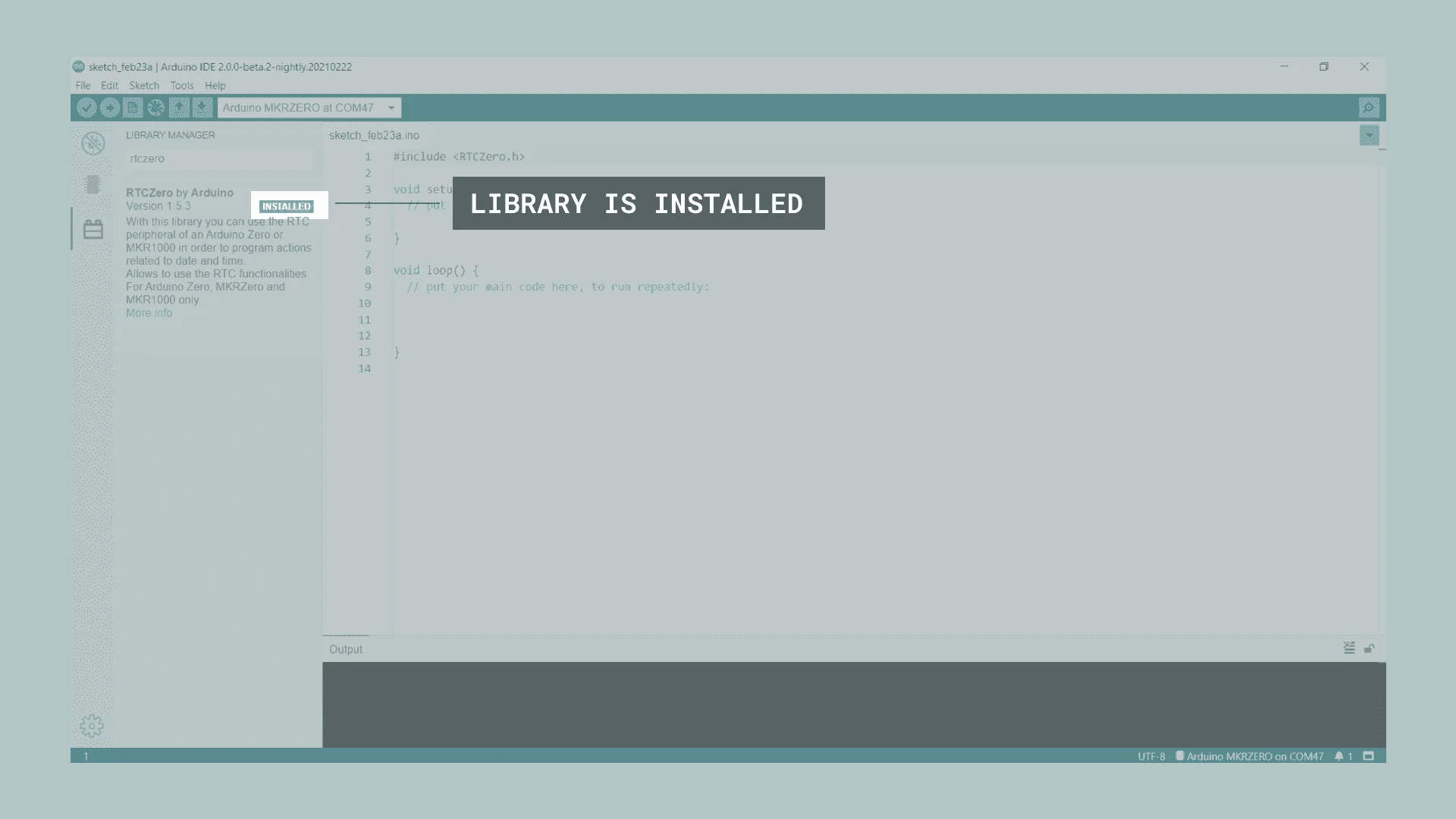Viewport: 1456px width, 819px height.
Task: Open the Sketch menu
Action: pyautogui.click(x=144, y=86)
